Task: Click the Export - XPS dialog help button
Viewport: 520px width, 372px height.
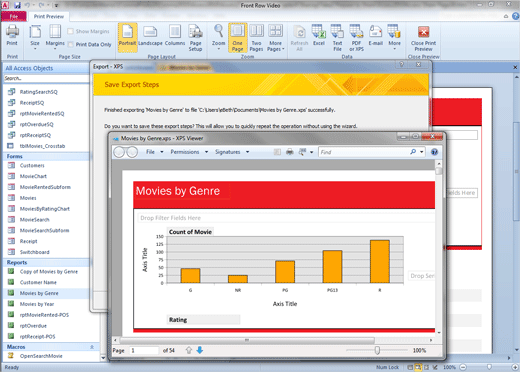Action: coord(402,65)
